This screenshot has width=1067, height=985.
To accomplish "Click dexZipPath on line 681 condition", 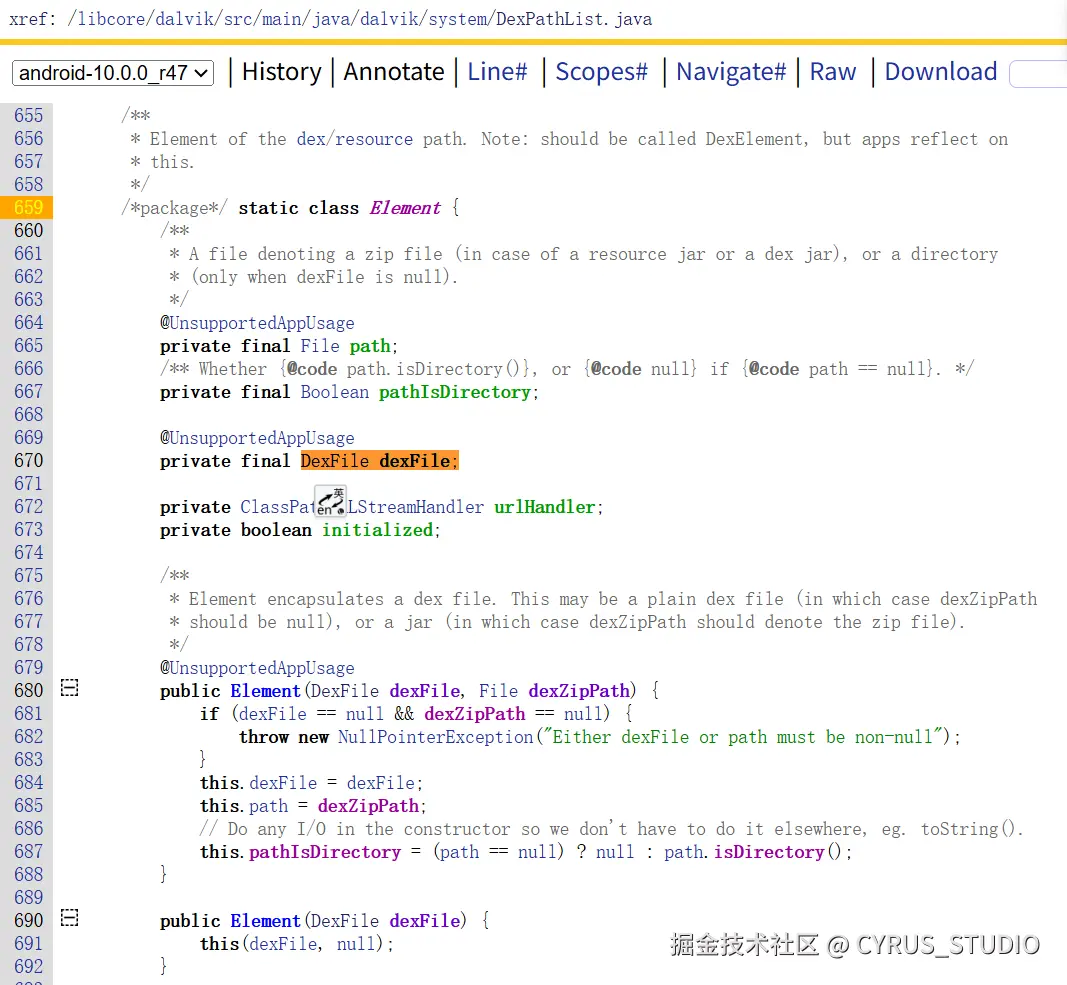I will click(475, 714).
